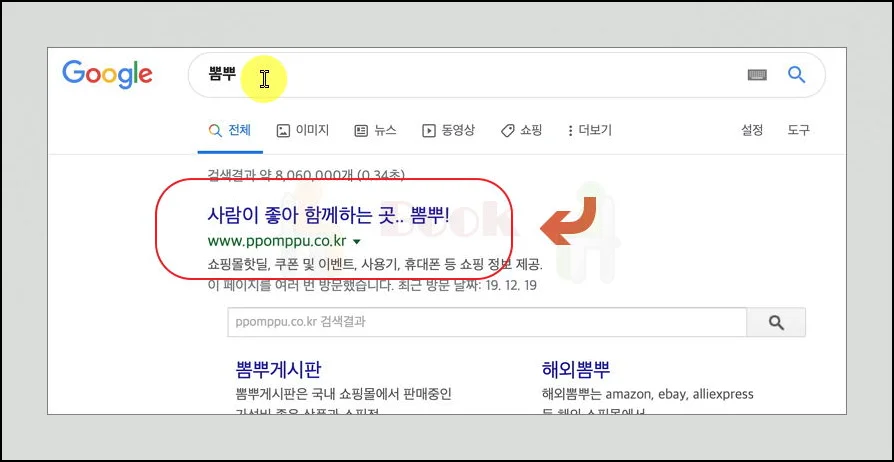Expand the 더보기 menu
The image size is (894, 462).
click(x=590, y=131)
